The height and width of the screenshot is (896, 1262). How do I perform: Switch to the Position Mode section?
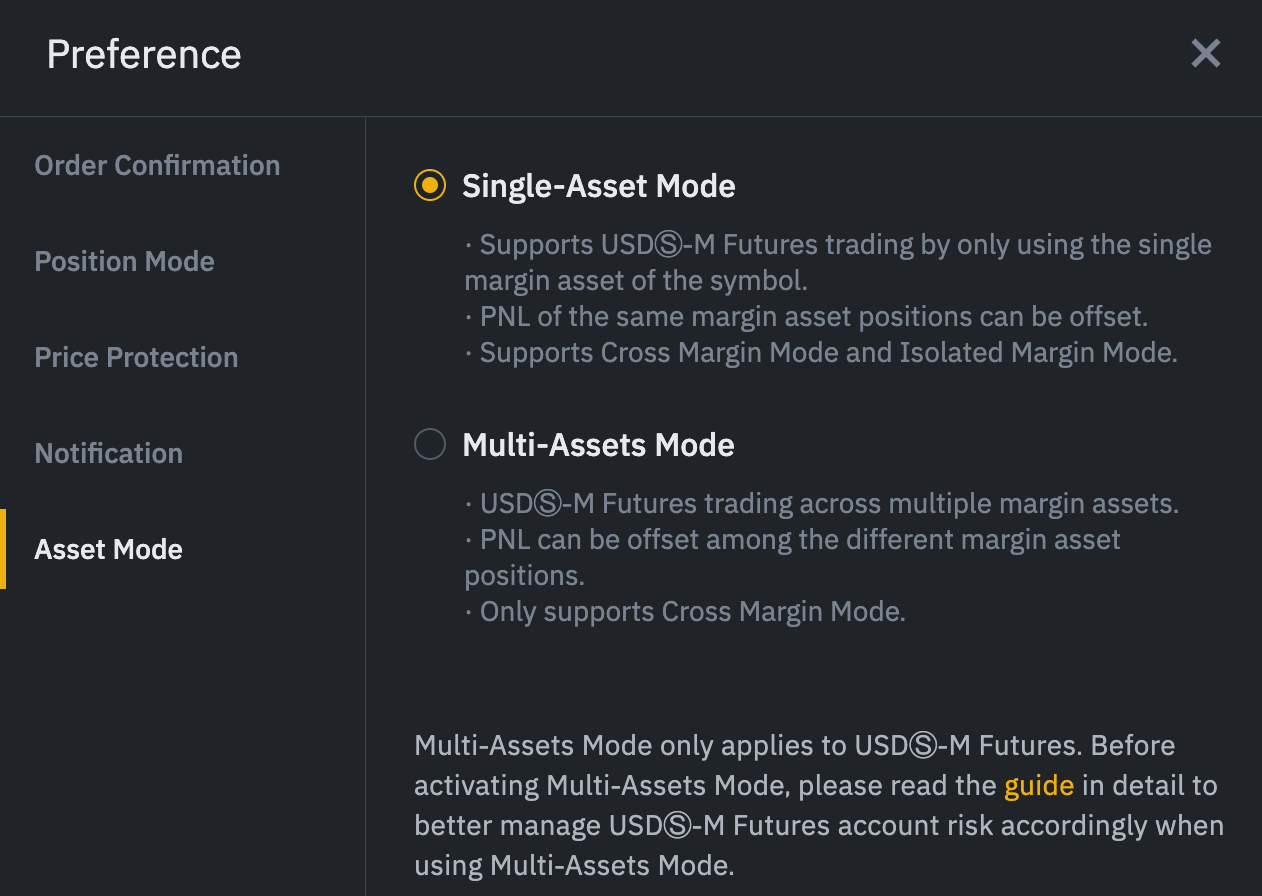[x=124, y=261]
